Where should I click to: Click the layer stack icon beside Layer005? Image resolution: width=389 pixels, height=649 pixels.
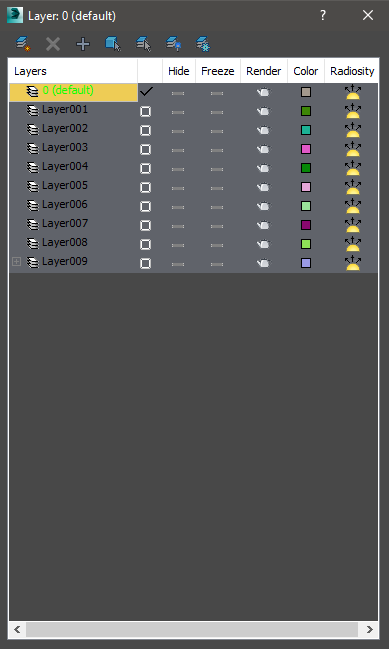click(33, 187)
